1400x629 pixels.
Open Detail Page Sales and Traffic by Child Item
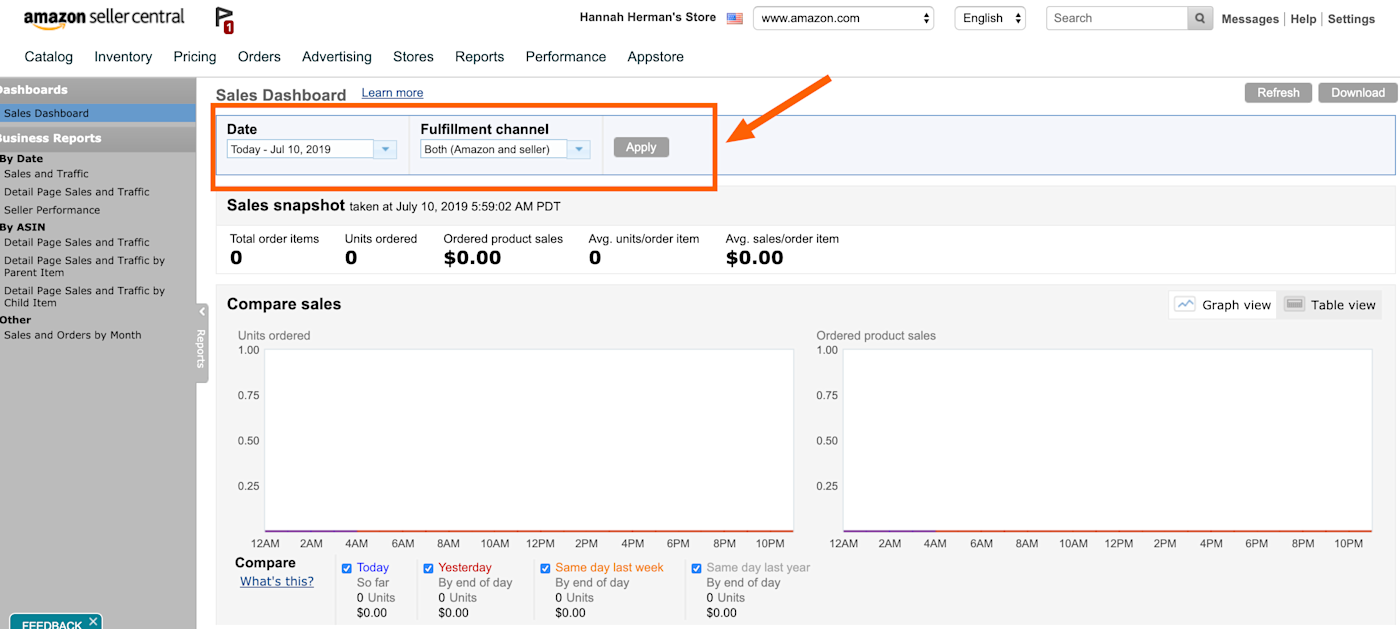click(x=85, y=296)
